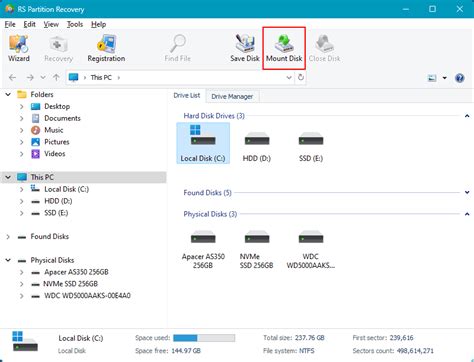
Task: Open the Help menu
Action: pos(98,24)
